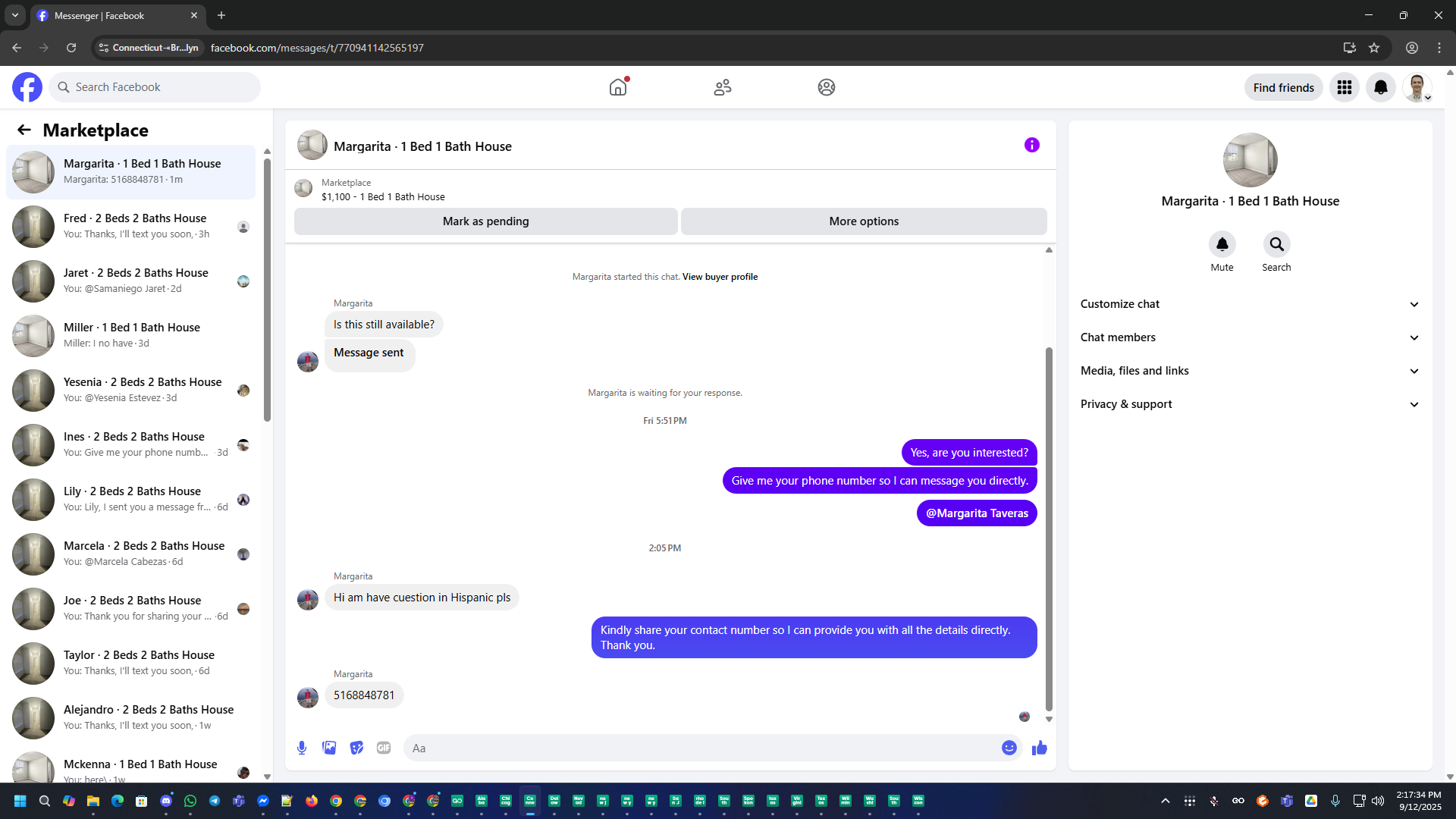Click the Mark as pending button
The image size is (1456, 819).
coord(485,221)
